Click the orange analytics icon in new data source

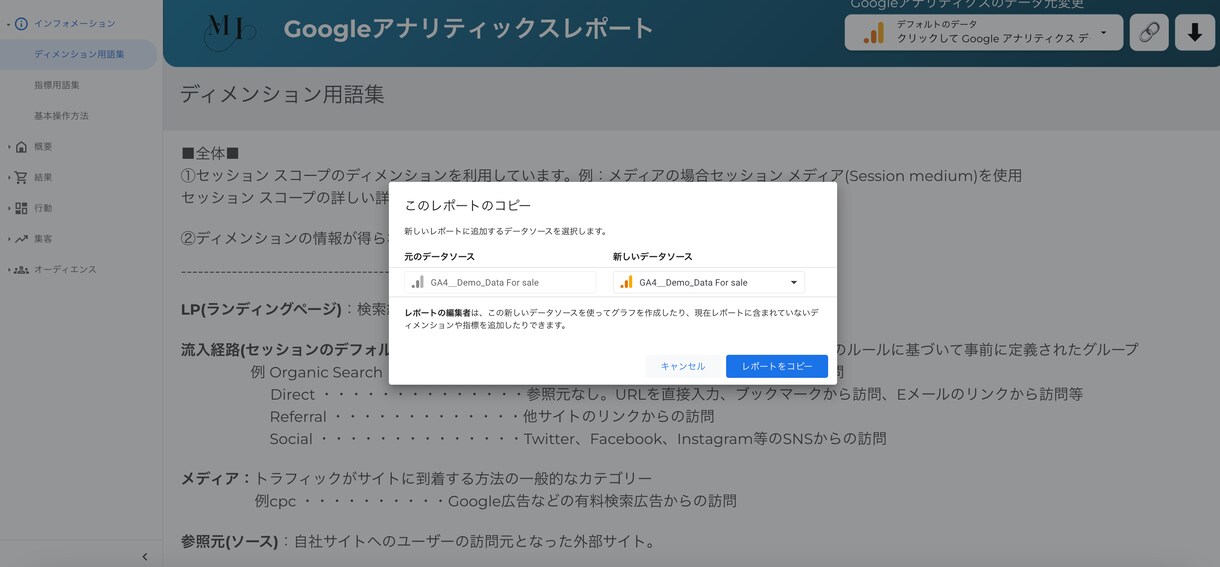click(x=626, y=282)
